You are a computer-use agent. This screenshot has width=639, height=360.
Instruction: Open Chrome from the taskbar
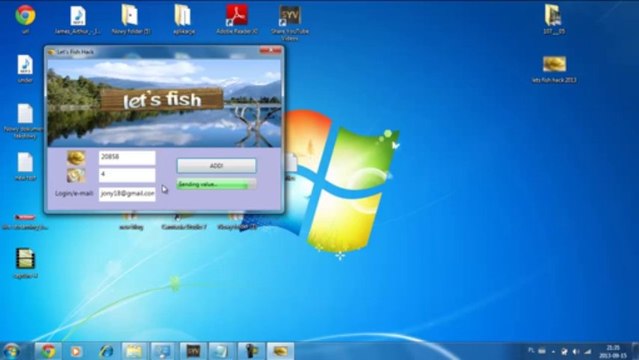[x=48, y=351]
